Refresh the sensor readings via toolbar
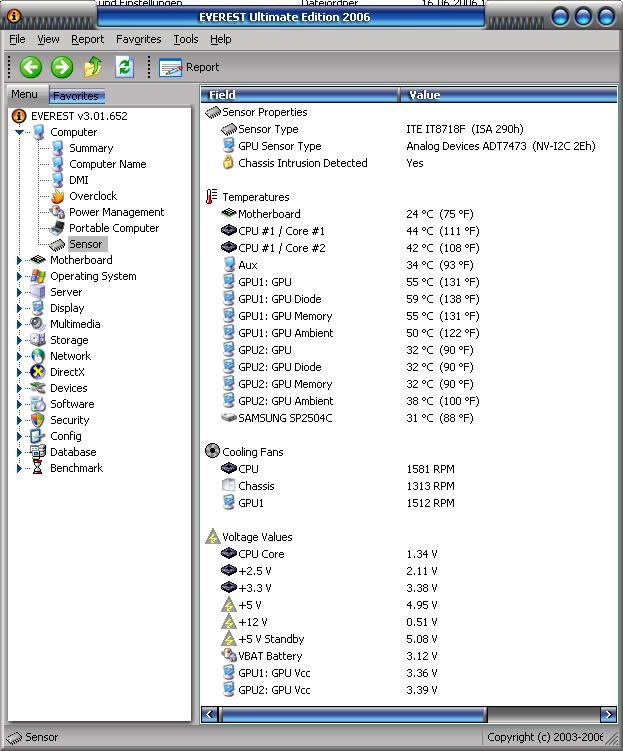 pyautogui.click(x=125, y=67)
